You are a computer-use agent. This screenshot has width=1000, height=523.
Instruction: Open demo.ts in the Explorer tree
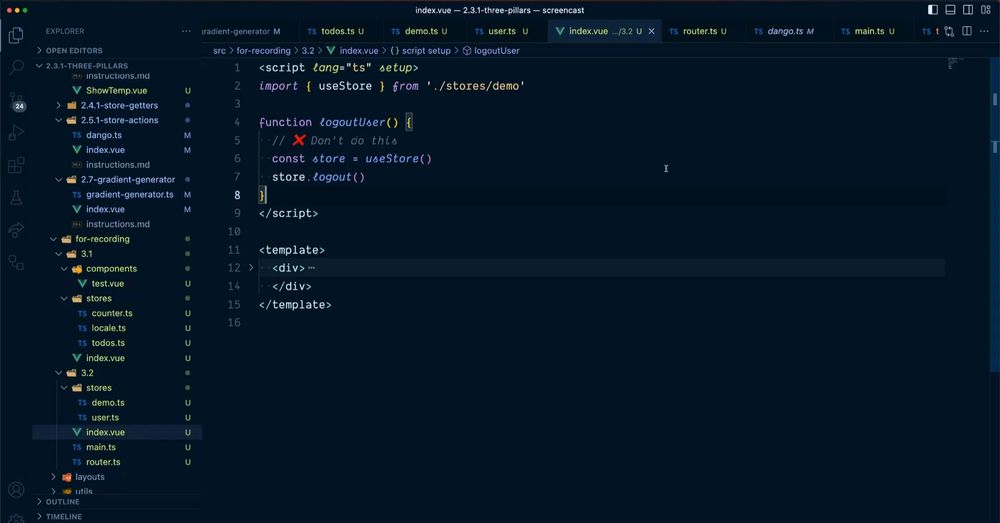[108, 403]
